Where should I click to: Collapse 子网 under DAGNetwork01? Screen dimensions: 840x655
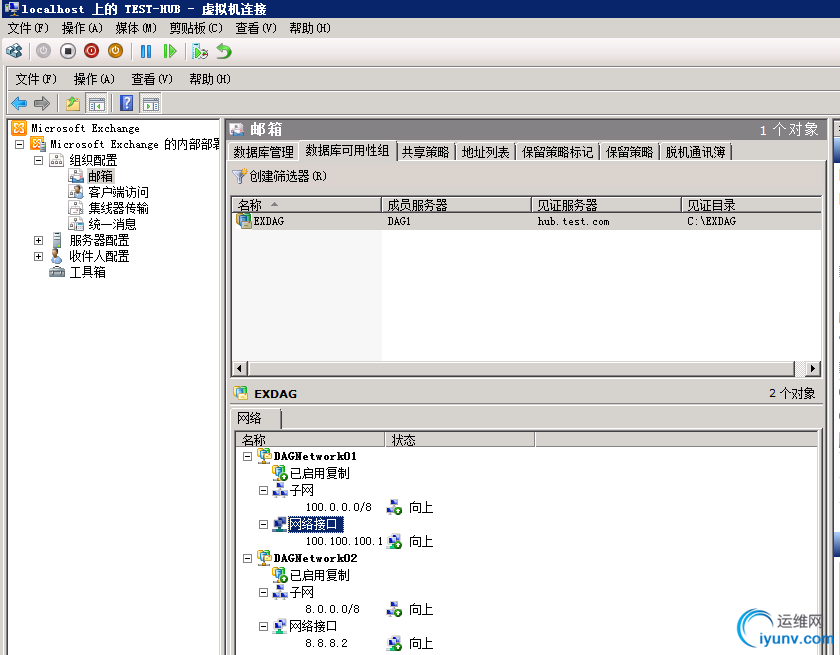(x=263, y=490)
